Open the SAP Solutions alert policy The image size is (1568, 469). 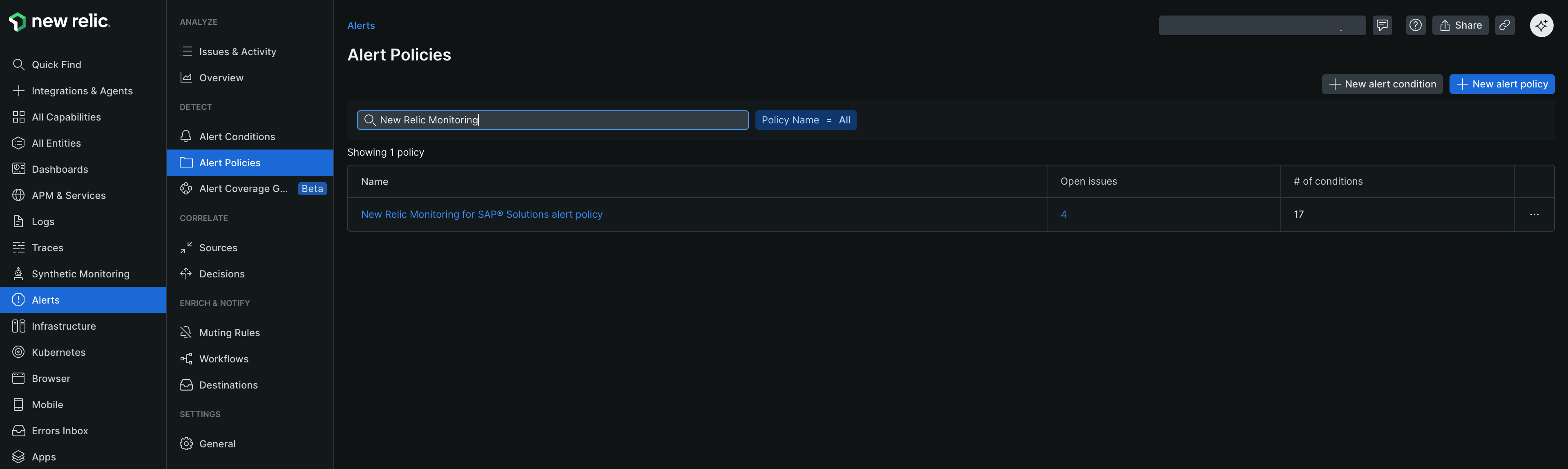click(x=481, y=214)
